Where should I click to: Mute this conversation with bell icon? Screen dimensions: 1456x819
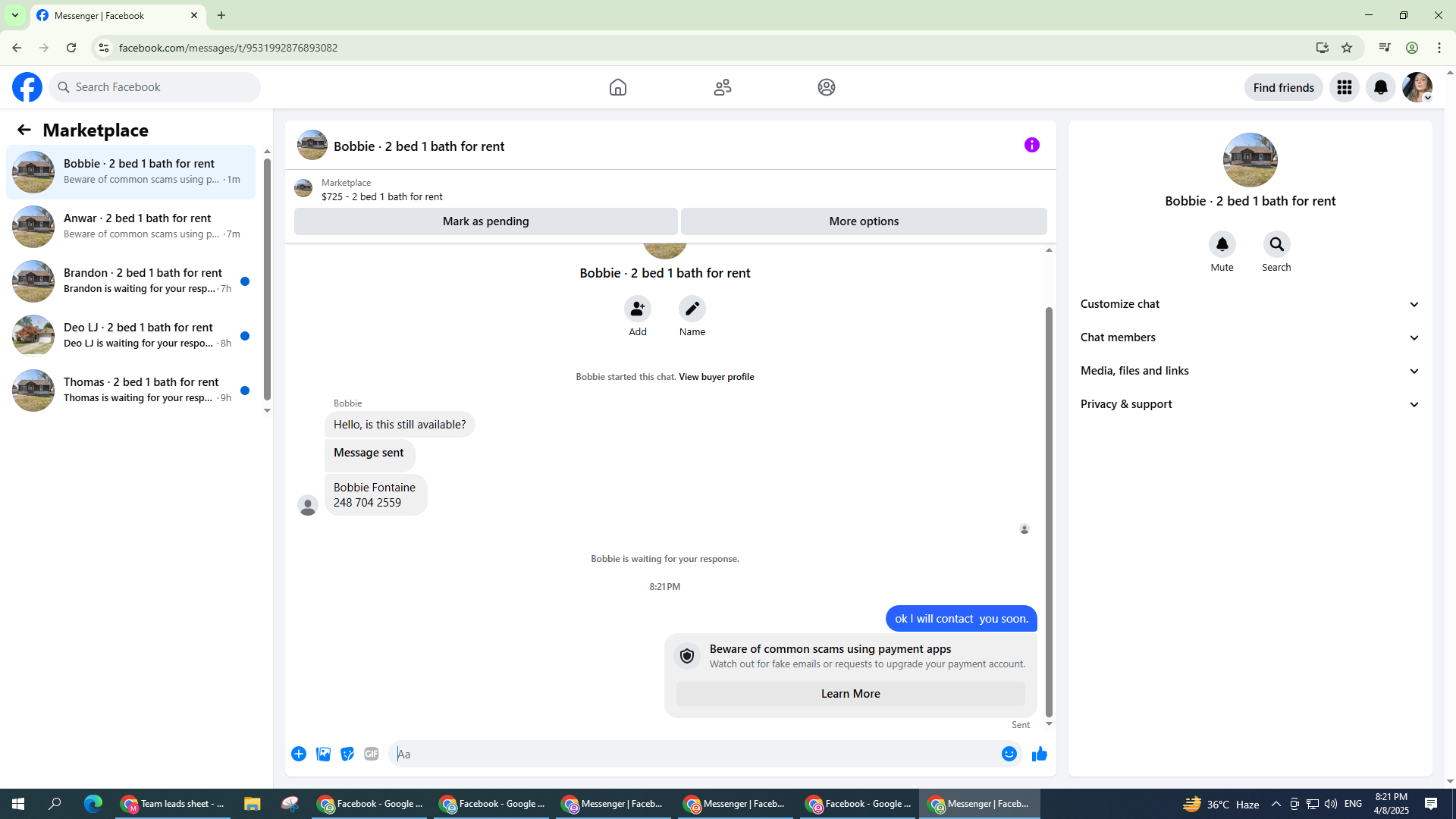(x=1222, y=244)
